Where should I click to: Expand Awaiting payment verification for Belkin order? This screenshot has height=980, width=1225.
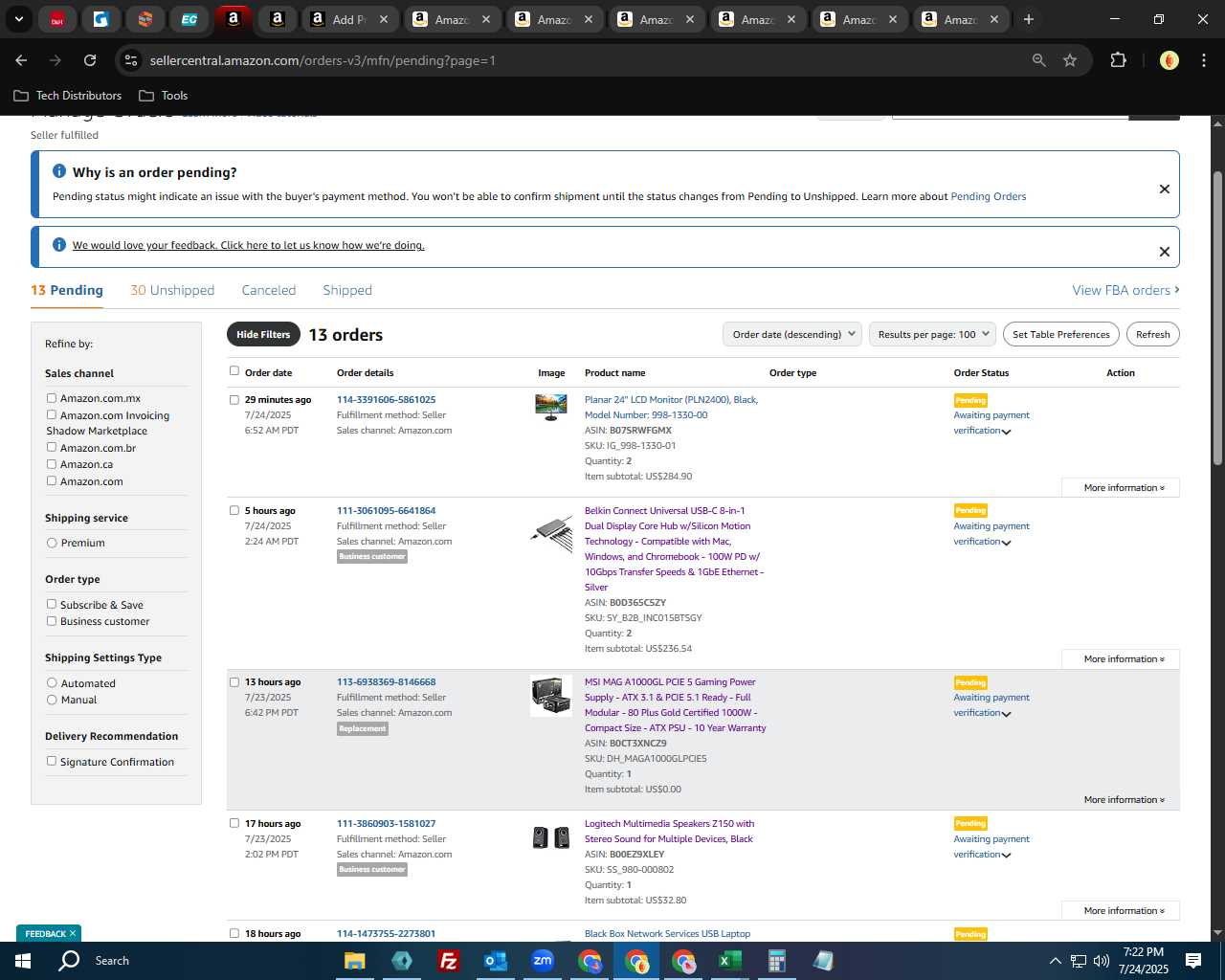click(x=1006, y=543)
